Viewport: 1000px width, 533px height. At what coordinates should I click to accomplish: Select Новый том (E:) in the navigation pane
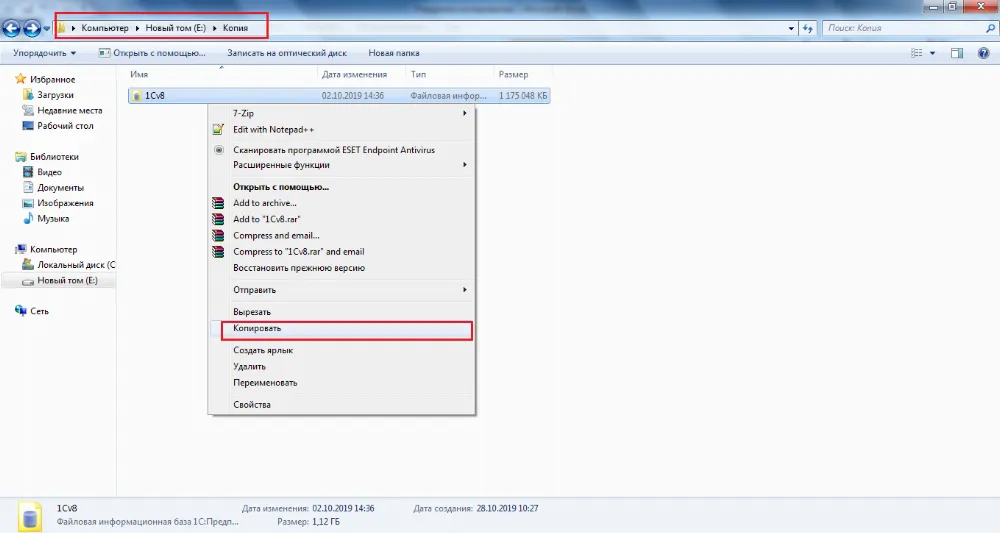tap(67, 280)
